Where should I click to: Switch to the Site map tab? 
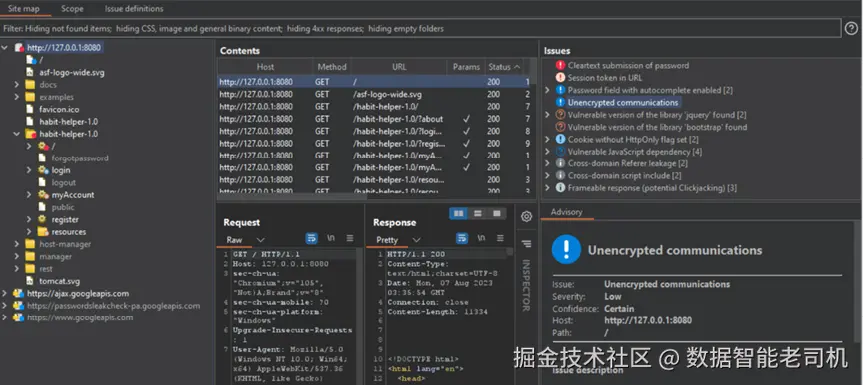pyautogui.click(x=25, y=9)
